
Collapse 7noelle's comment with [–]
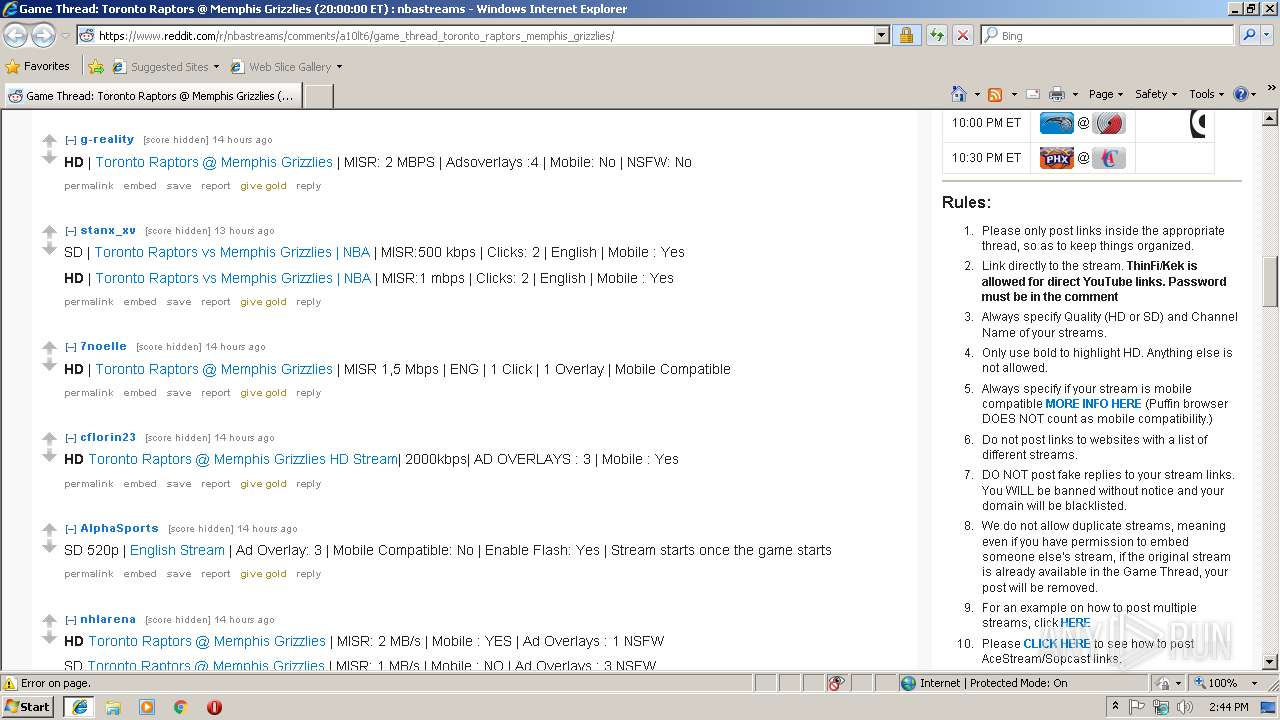click(x=71, y=347)
